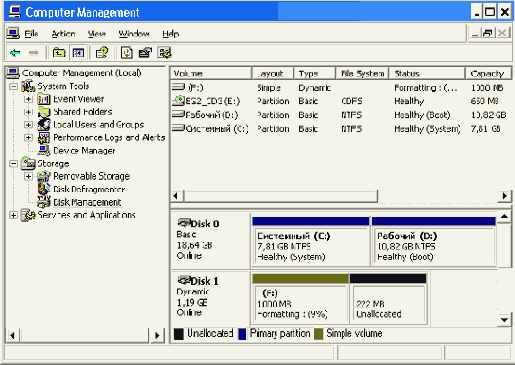Expand Performance Logs and Alerts node
Image resolution: width=515 pixels, height=365 pixels.
pyautogui.click(x=28, y=138)
